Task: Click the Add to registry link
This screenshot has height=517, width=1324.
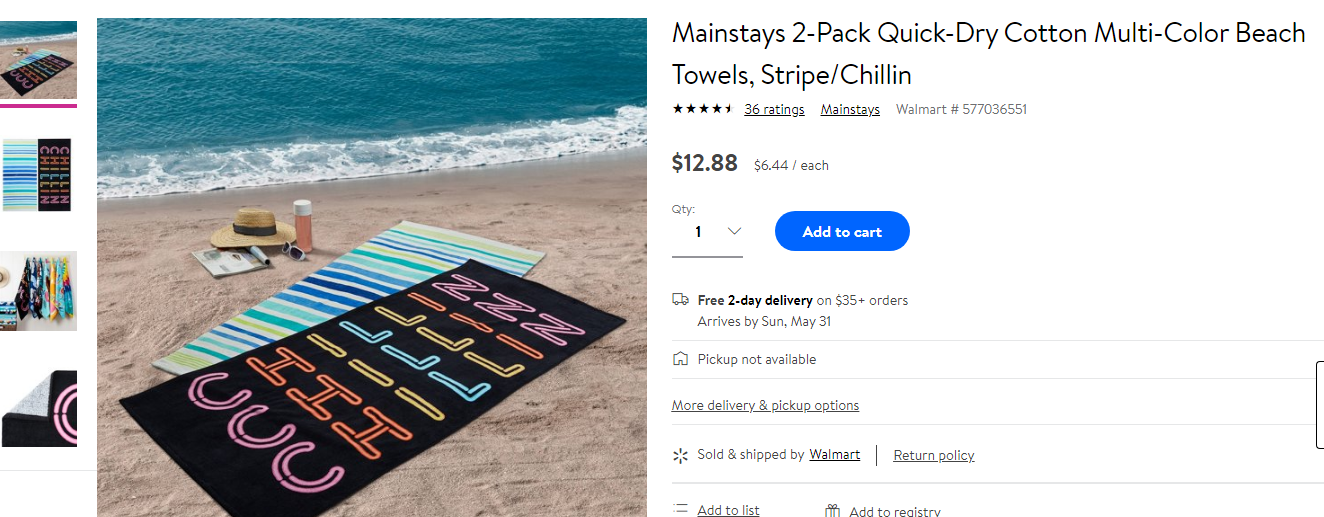Action: (x=894, y=511)
